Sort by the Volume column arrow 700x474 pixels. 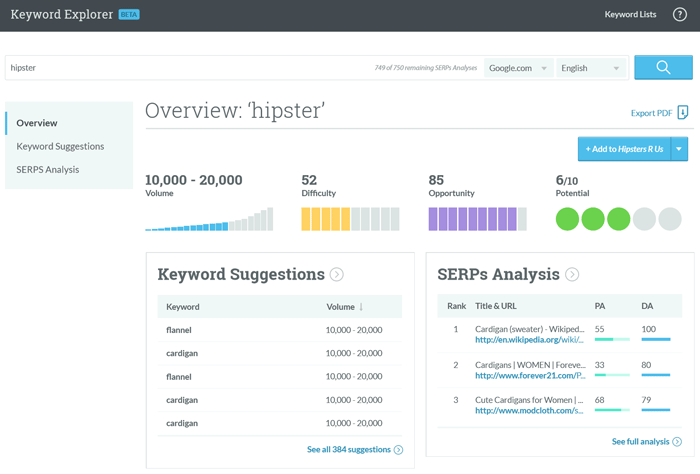click(361, 307)
